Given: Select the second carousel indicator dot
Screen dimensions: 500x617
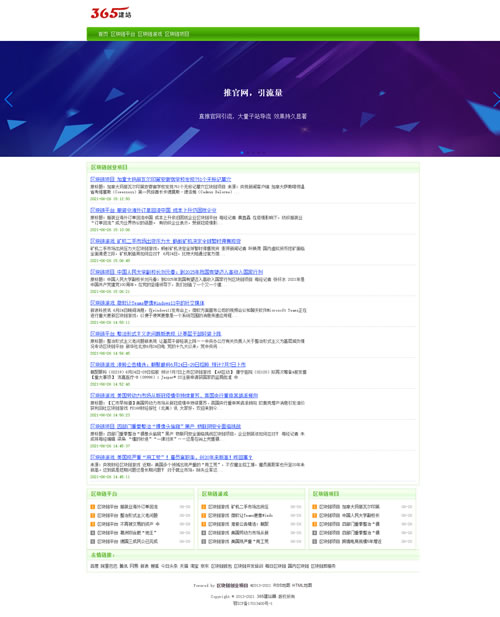Looking at the screenshot, I should pos(247,153).
